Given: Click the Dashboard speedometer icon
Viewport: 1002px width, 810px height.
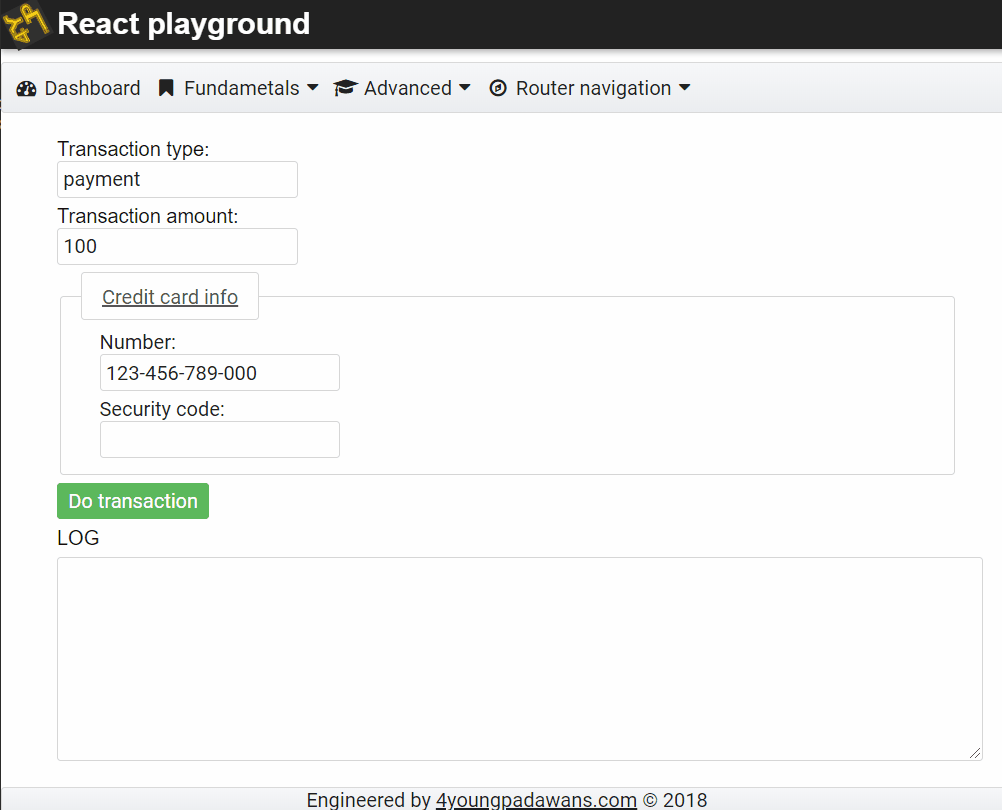Looking at the screenshot, I should tap(25, 88).
